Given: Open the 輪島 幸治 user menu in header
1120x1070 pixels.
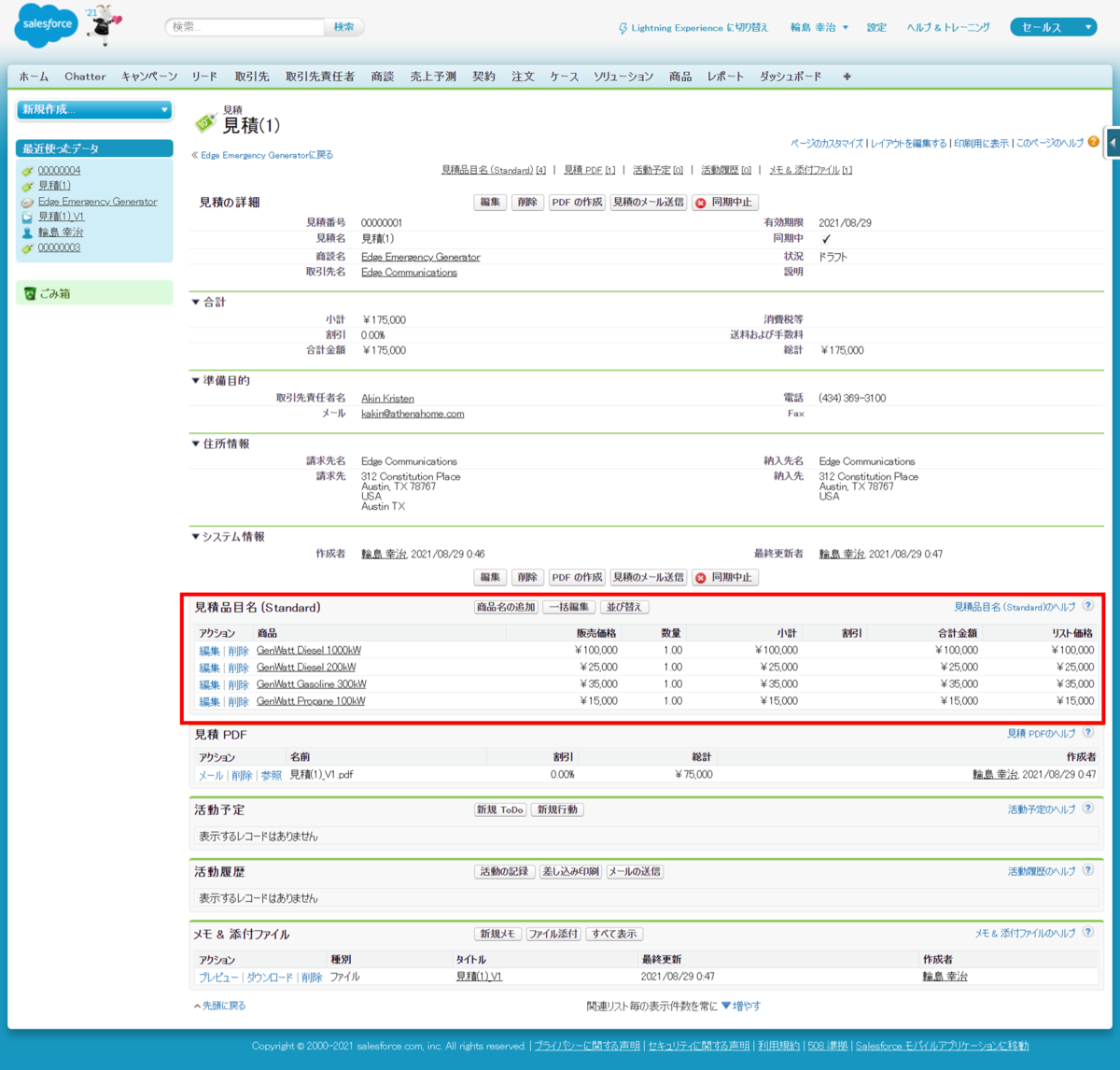Looking at the screenshot, I should 819,27.
